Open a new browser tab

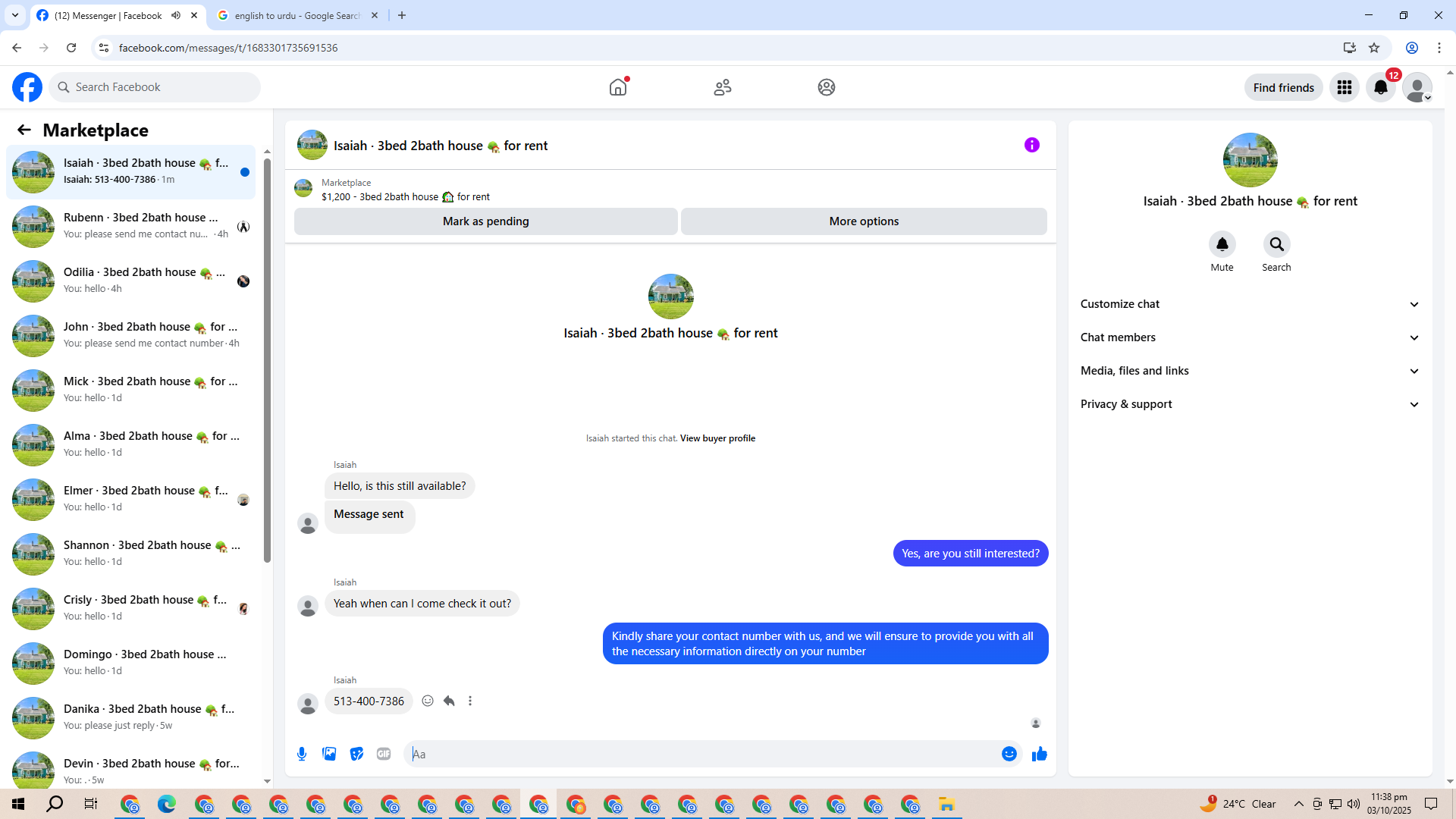[402, 16]
